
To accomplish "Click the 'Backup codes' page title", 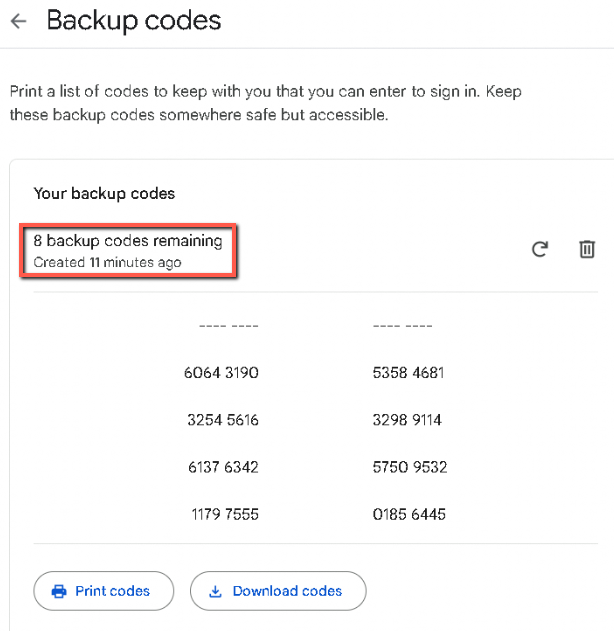I will pyautogui.click(x=134, y=20).
